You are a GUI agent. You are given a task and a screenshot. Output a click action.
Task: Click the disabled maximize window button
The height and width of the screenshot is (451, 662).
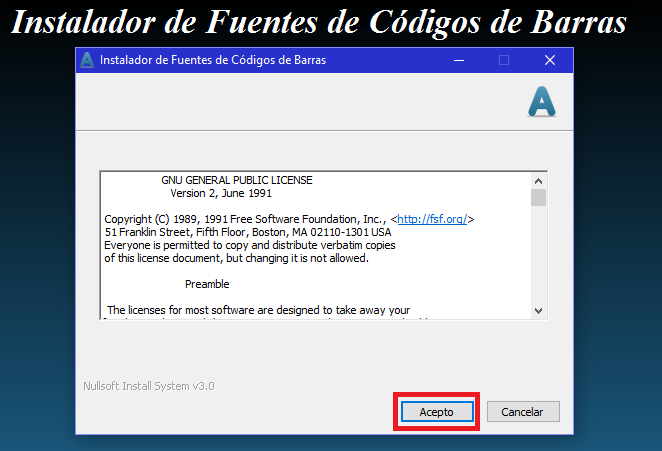pyautogui.click(x=504, y=60)
